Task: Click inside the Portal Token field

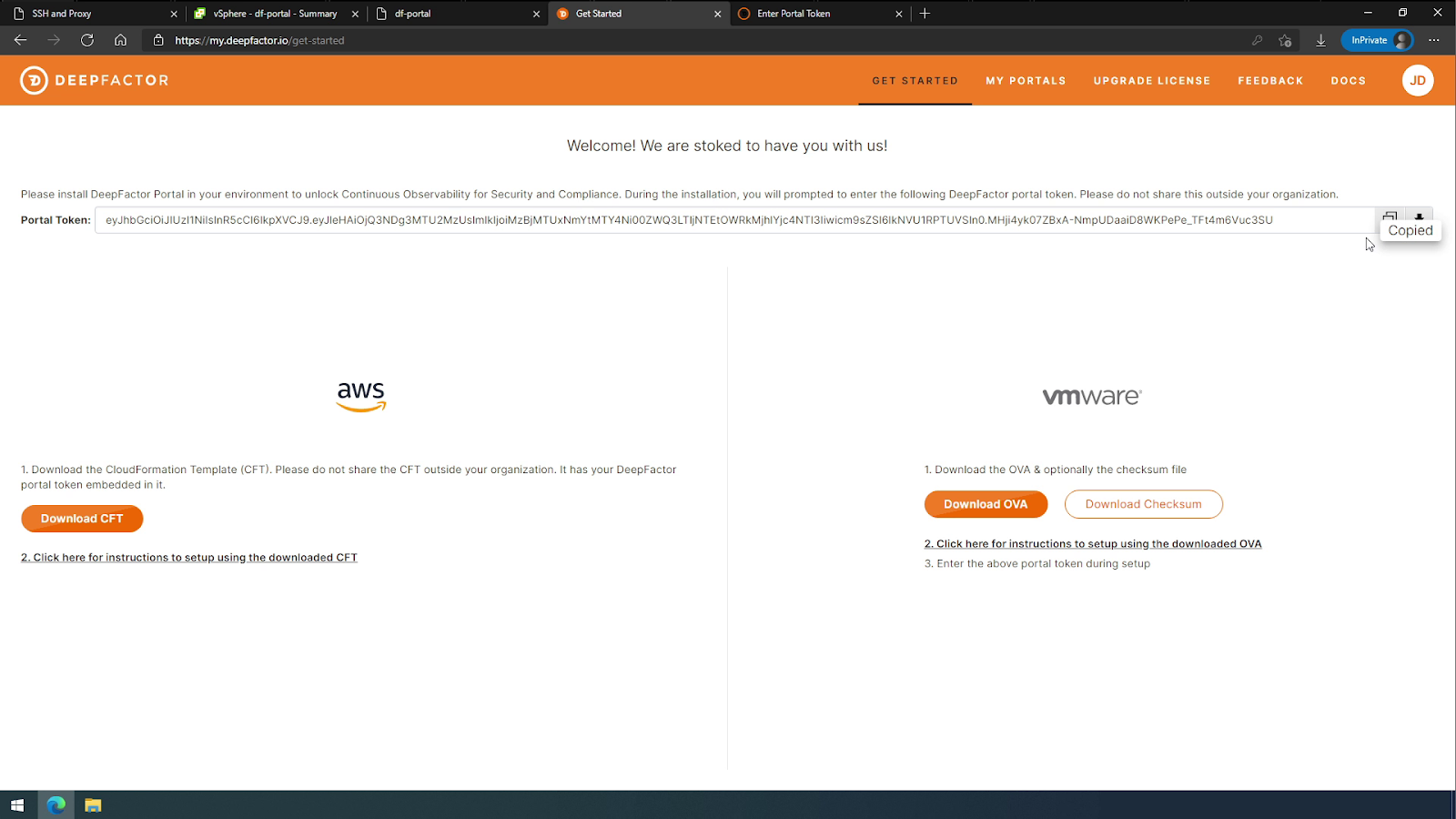Action: coord(734,220)
